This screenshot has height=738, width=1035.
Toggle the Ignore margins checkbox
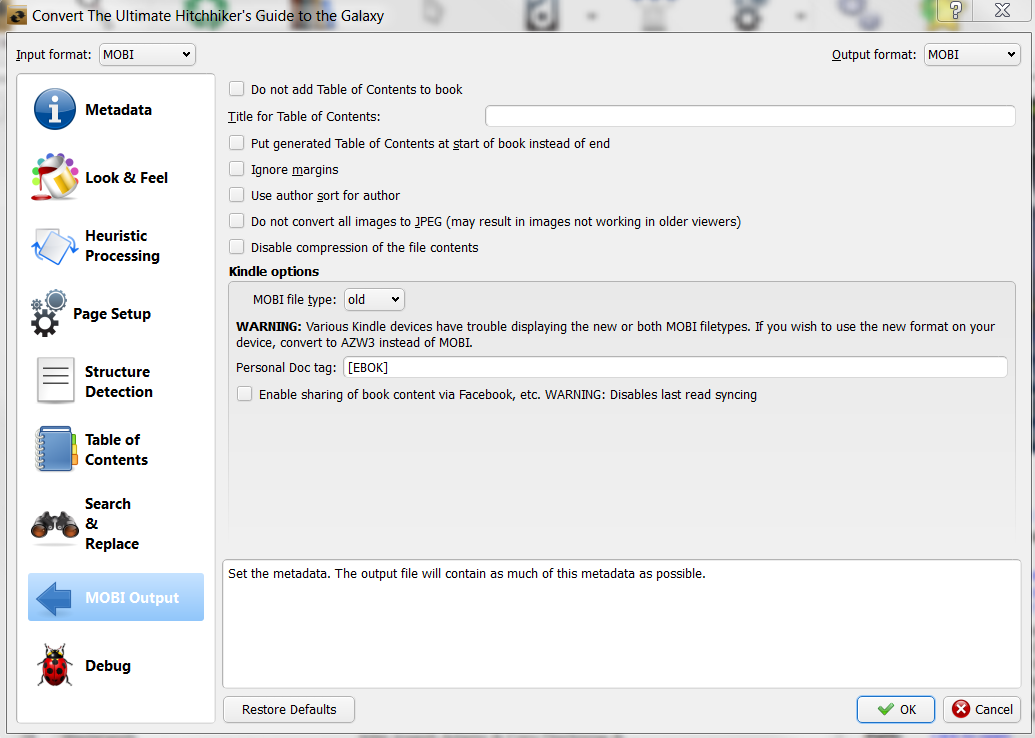(x=236, y=169)
